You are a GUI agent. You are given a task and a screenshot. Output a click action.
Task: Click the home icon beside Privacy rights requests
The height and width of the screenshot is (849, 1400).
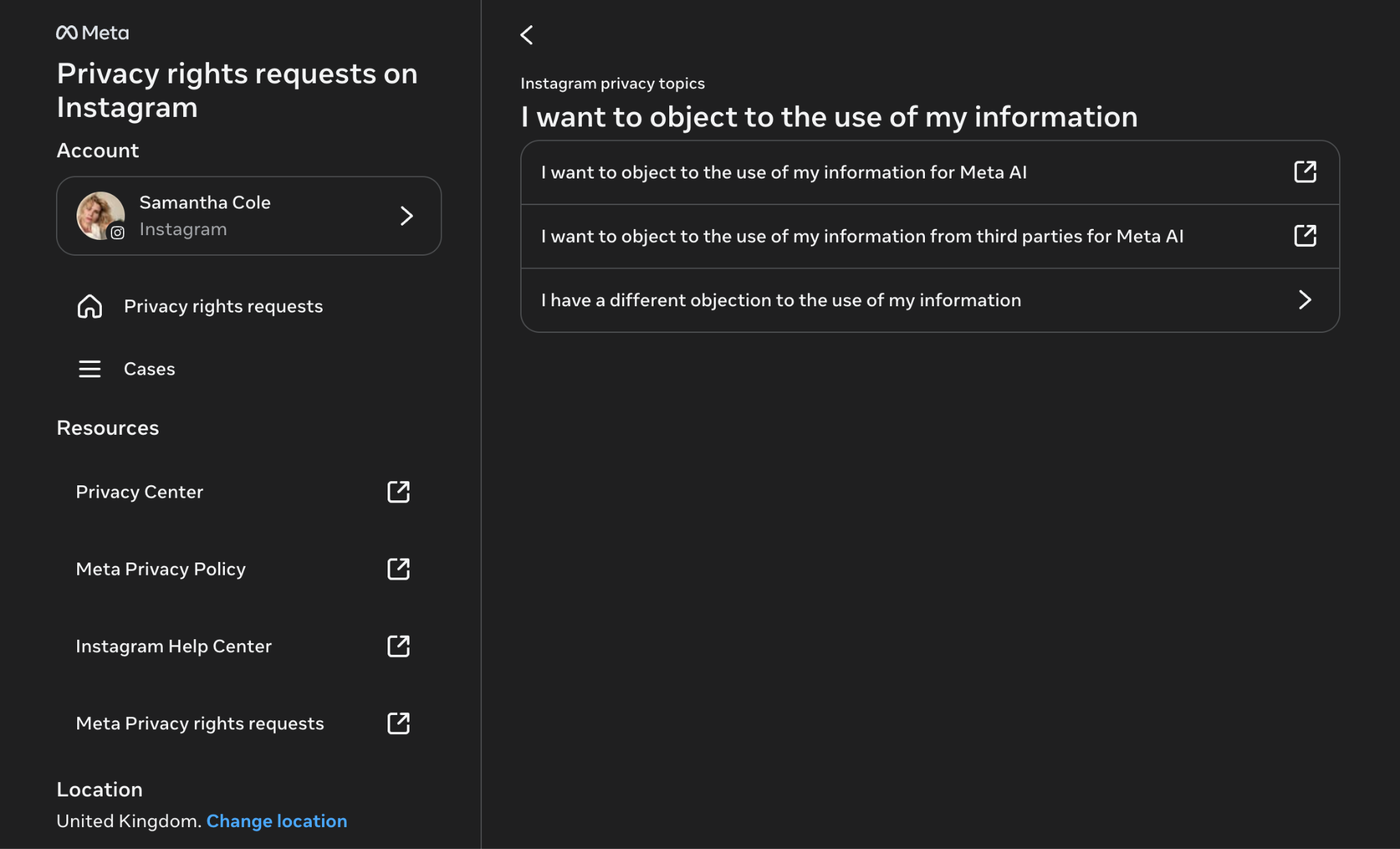90,306
